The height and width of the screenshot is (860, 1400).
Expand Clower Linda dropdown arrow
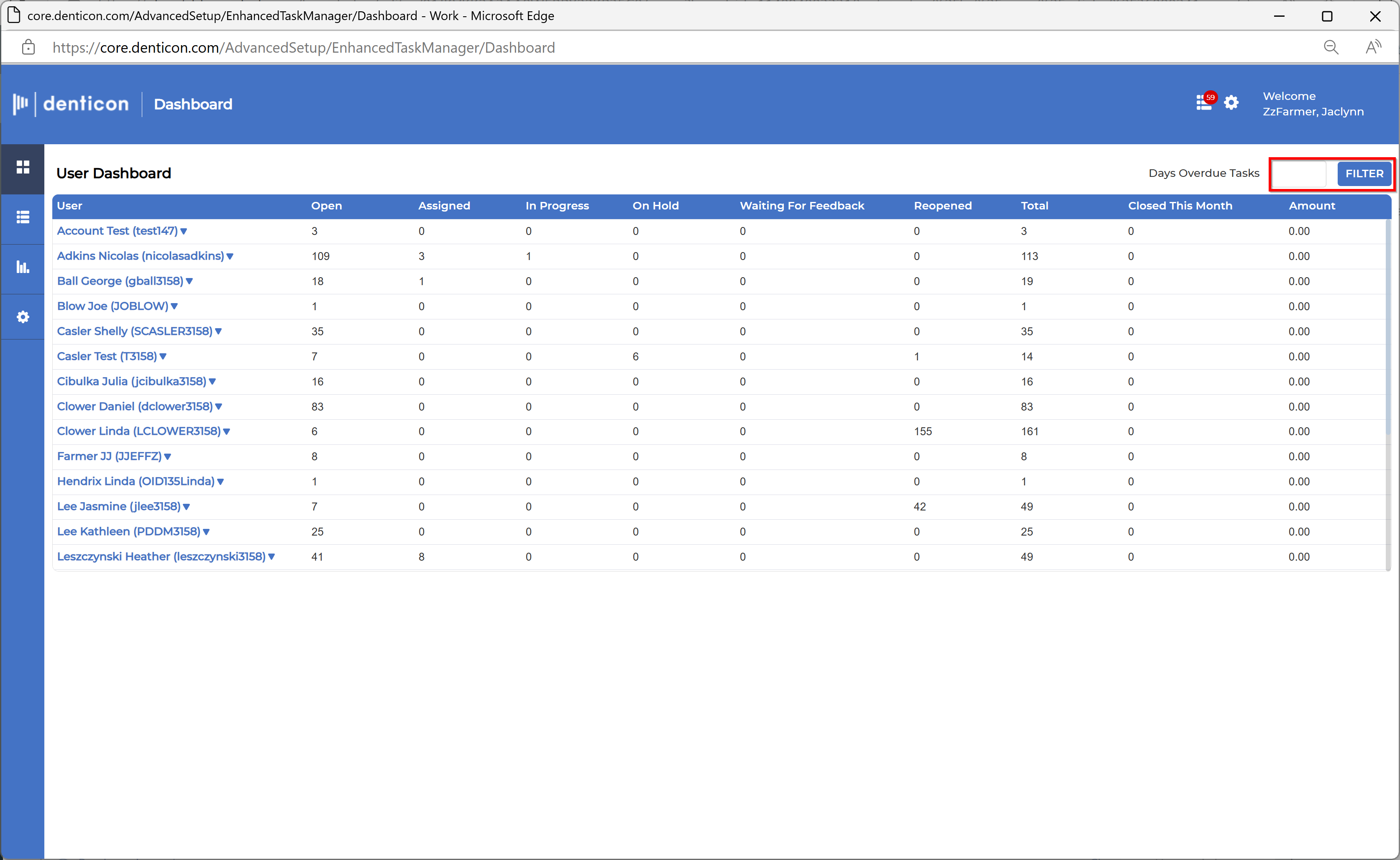226,432
